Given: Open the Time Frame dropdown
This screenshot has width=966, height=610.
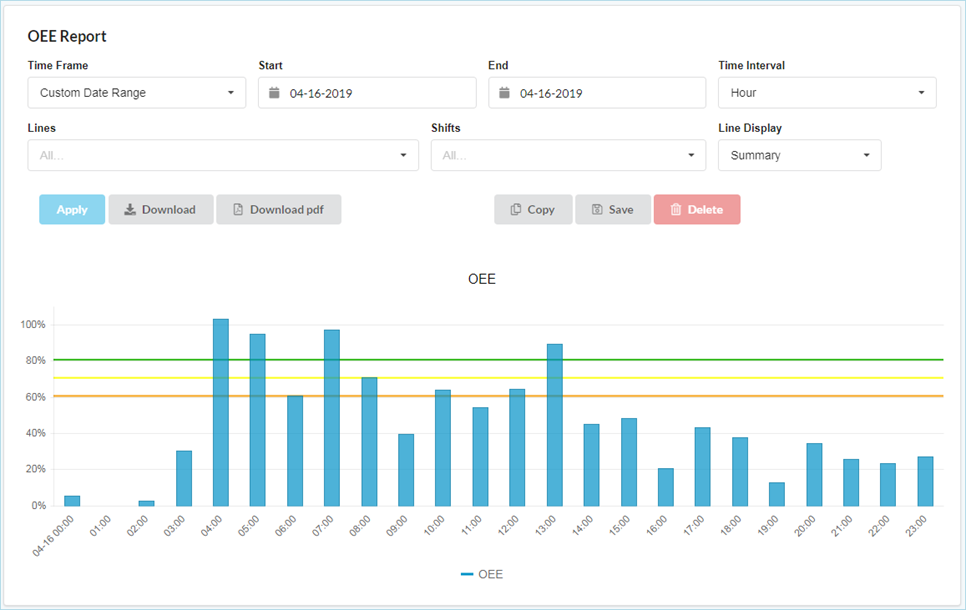Looking at the screenshot, I should click(x=137, y=93).
